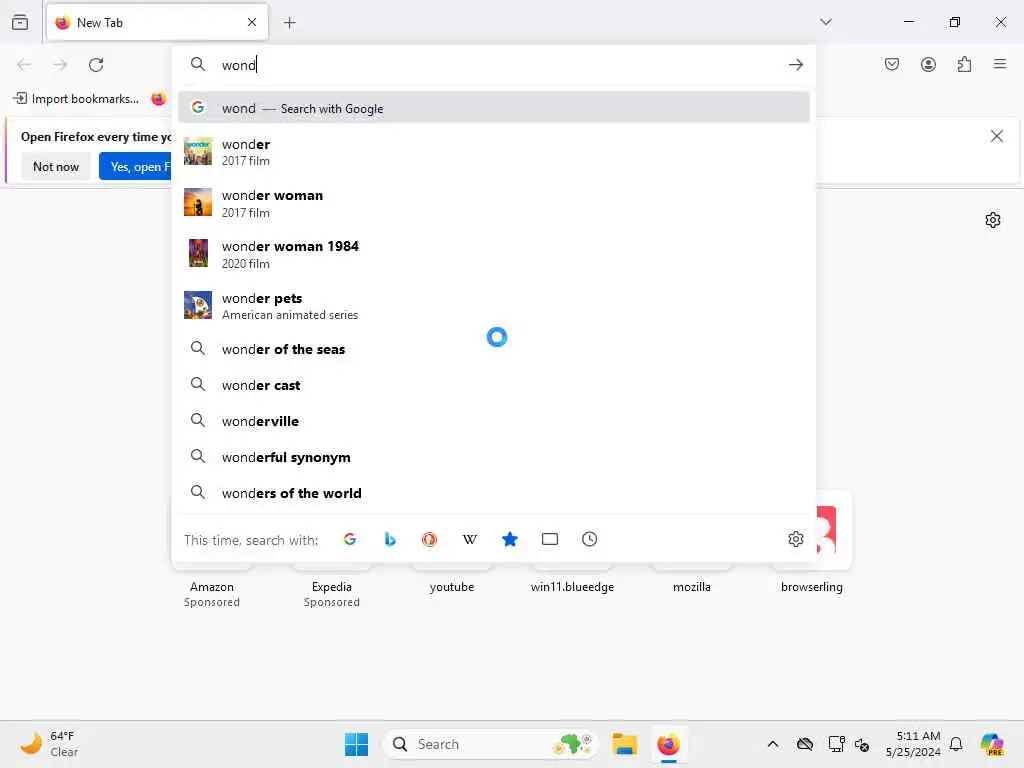Open the Firefox account icon
The height and width of the screenshot is (768, 1024).
[x=928, y=64]
